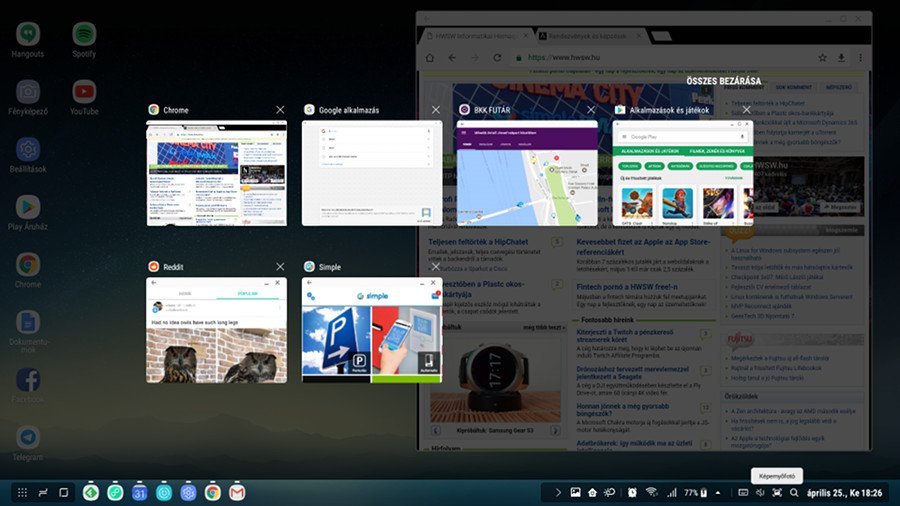Click the muted volume tray icon
Image resolution: width=900 pixels, height=506 pixels.
click(760, 492)
